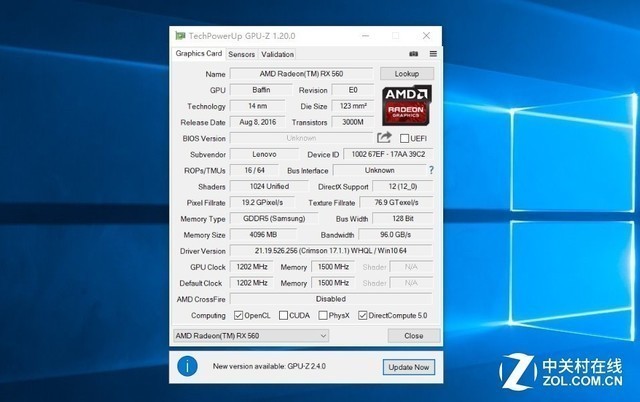
Task: Click the BIOS export share arrow icon
Action: (384, 138)
